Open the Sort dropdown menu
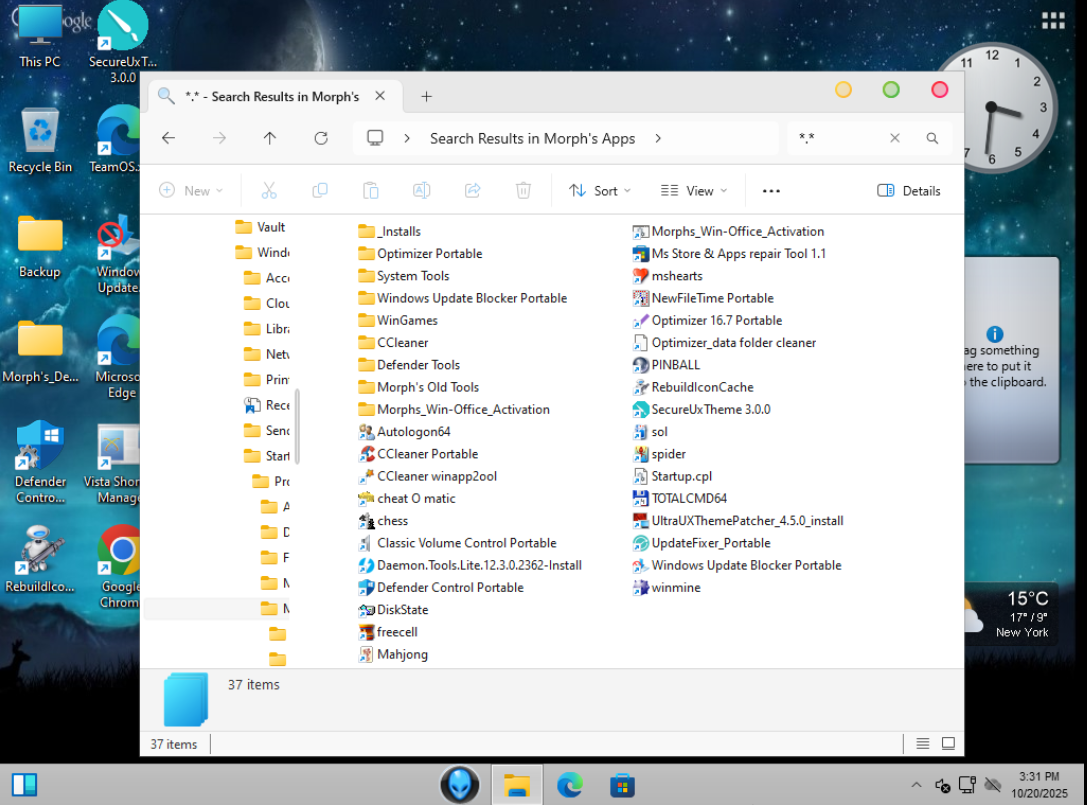This screenshot has height=805, width=1087. [x=600, y=190]
